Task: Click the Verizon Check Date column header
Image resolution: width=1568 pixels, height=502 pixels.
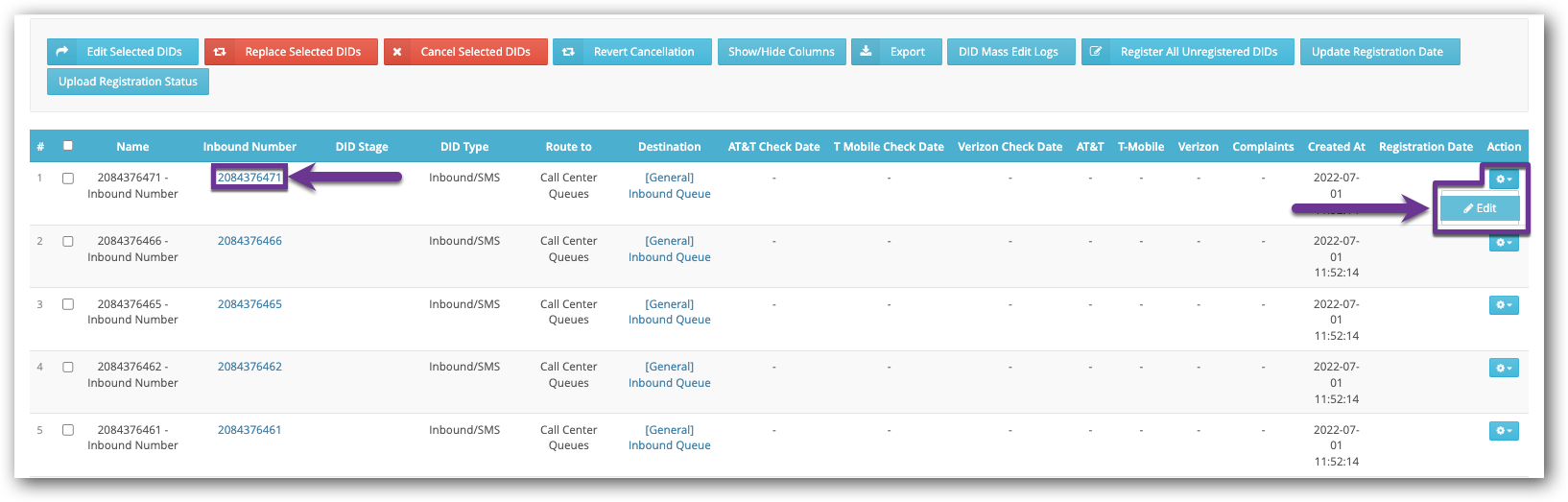Action: coord(1010,147)
